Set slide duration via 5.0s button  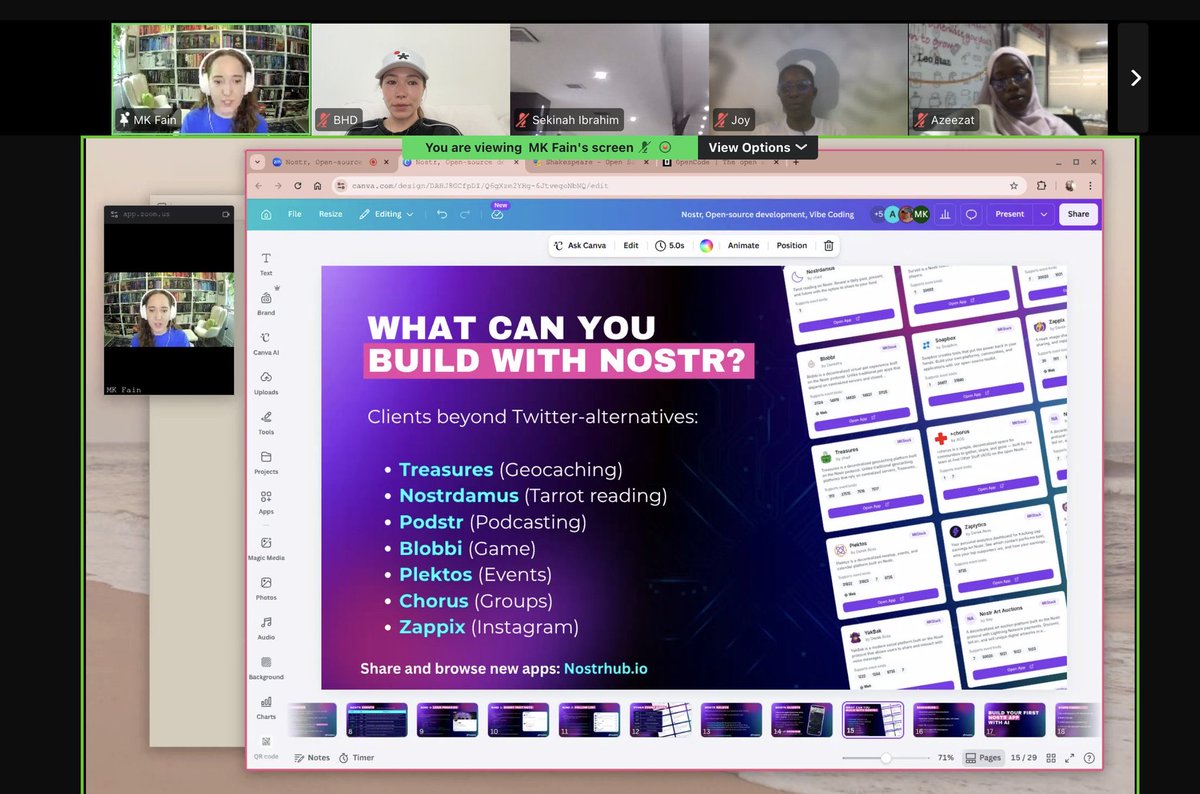pyautogui.click(x=670, y=245)
